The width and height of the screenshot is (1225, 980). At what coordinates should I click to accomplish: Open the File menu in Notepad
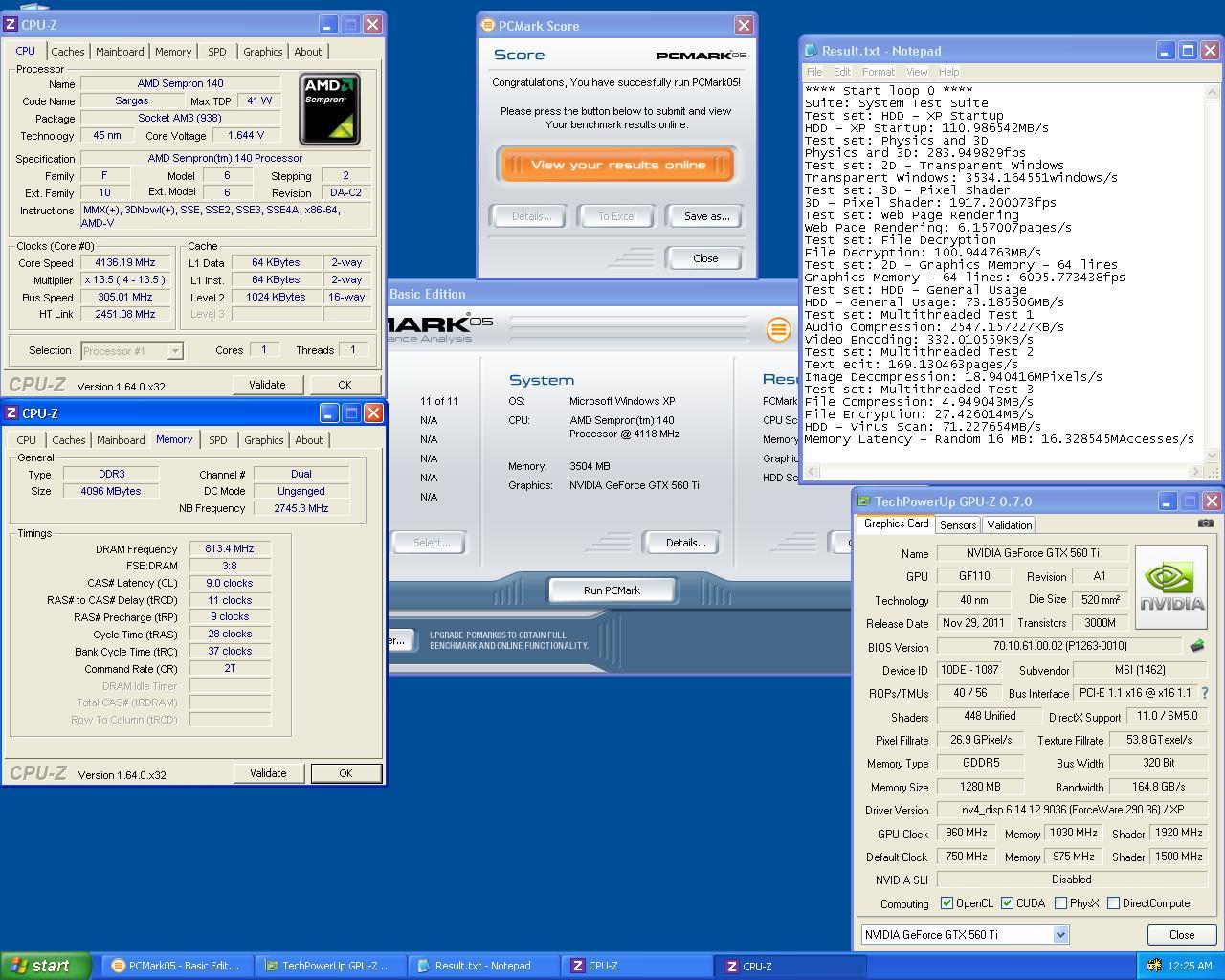coord(814,72)
